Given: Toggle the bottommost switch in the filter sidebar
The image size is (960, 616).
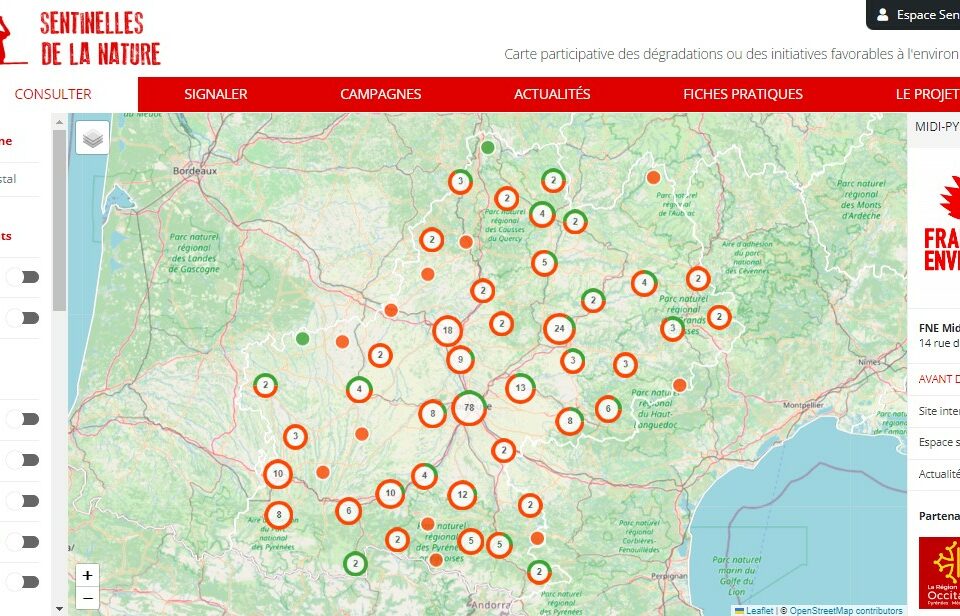Looking at the screenshot, I should pos(23,582).
